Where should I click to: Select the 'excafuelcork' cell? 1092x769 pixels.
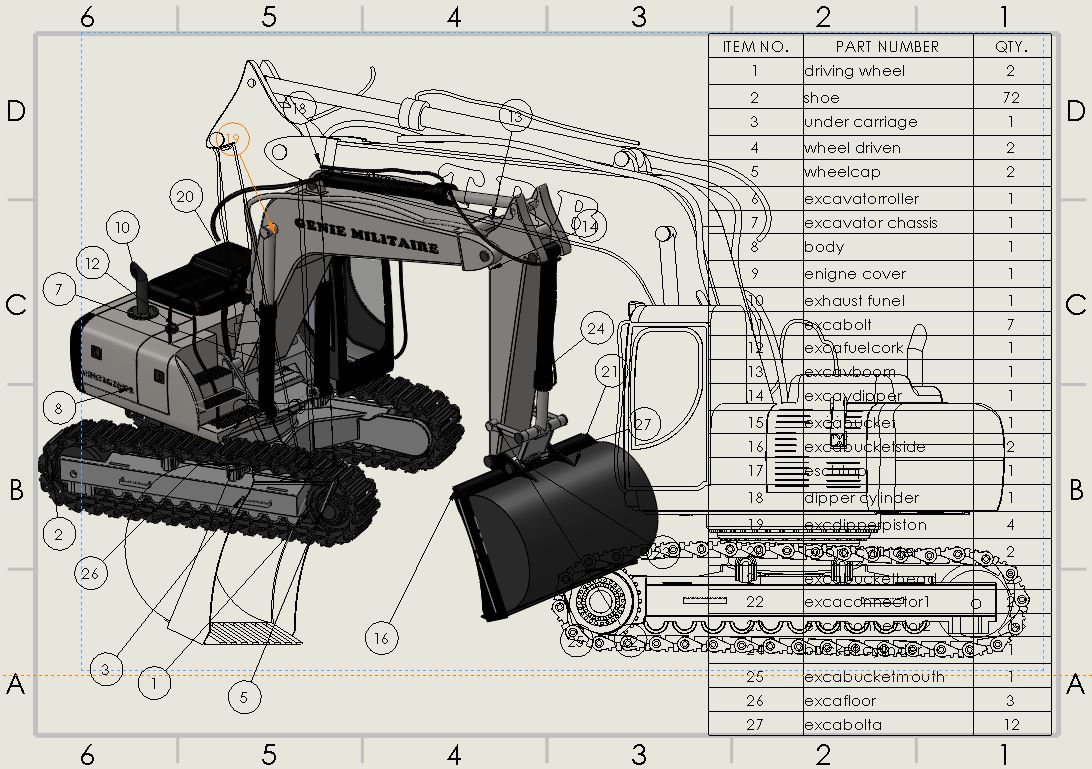(x=888, y=348)
